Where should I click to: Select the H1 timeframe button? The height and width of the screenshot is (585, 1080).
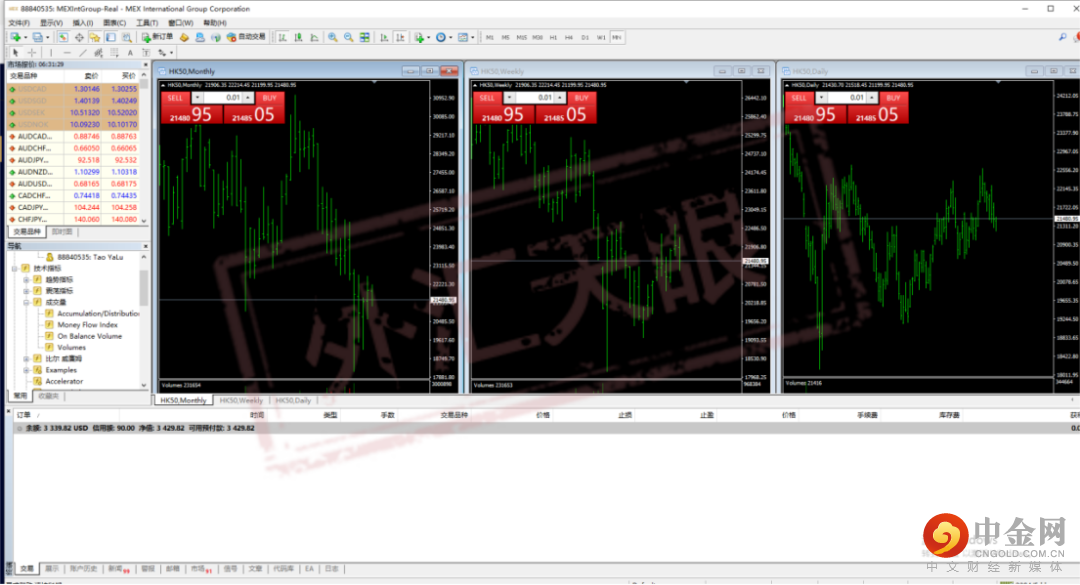pos(553,37)
